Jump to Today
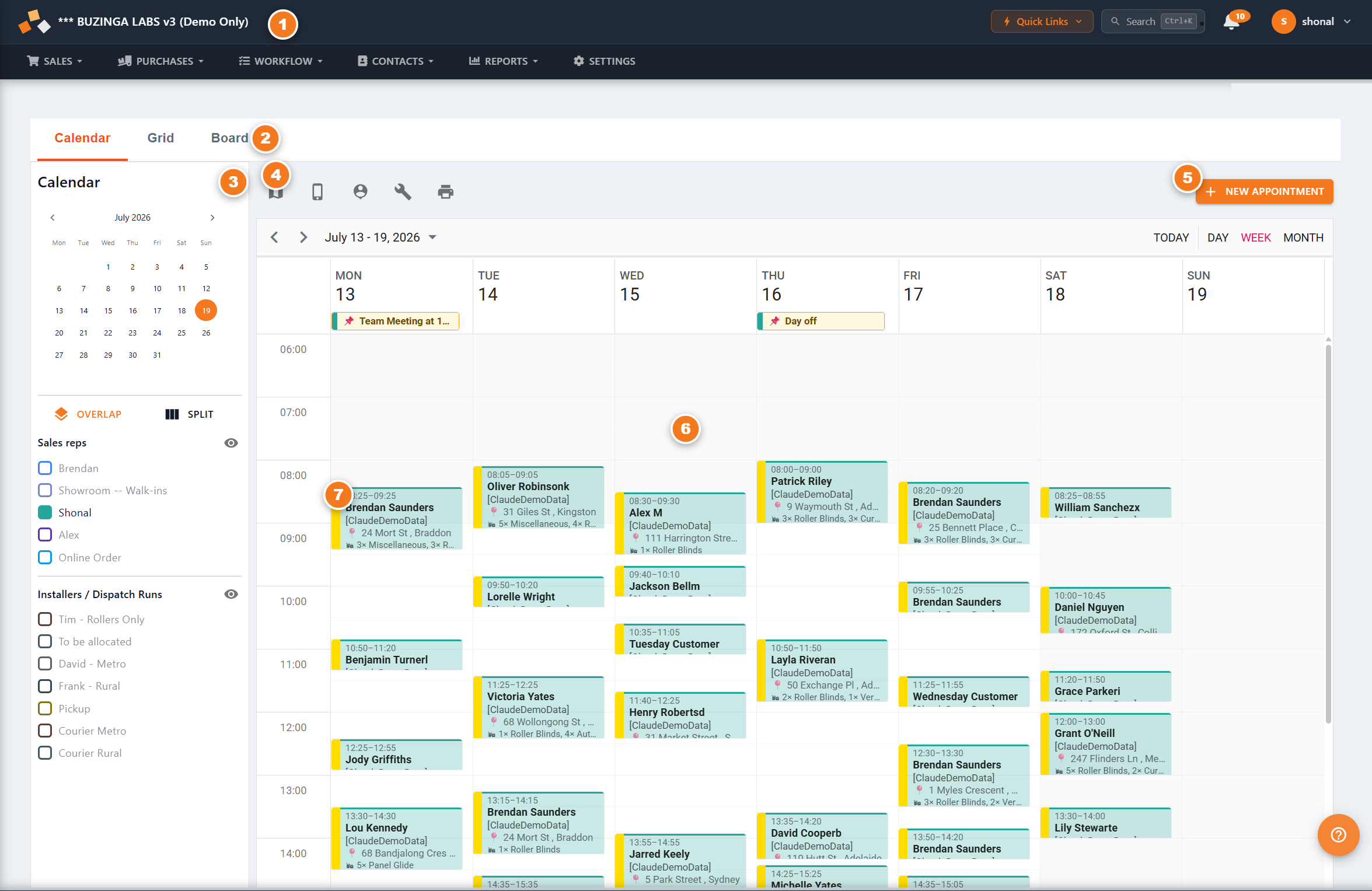1372x891 pixels. click(1171, 238)
